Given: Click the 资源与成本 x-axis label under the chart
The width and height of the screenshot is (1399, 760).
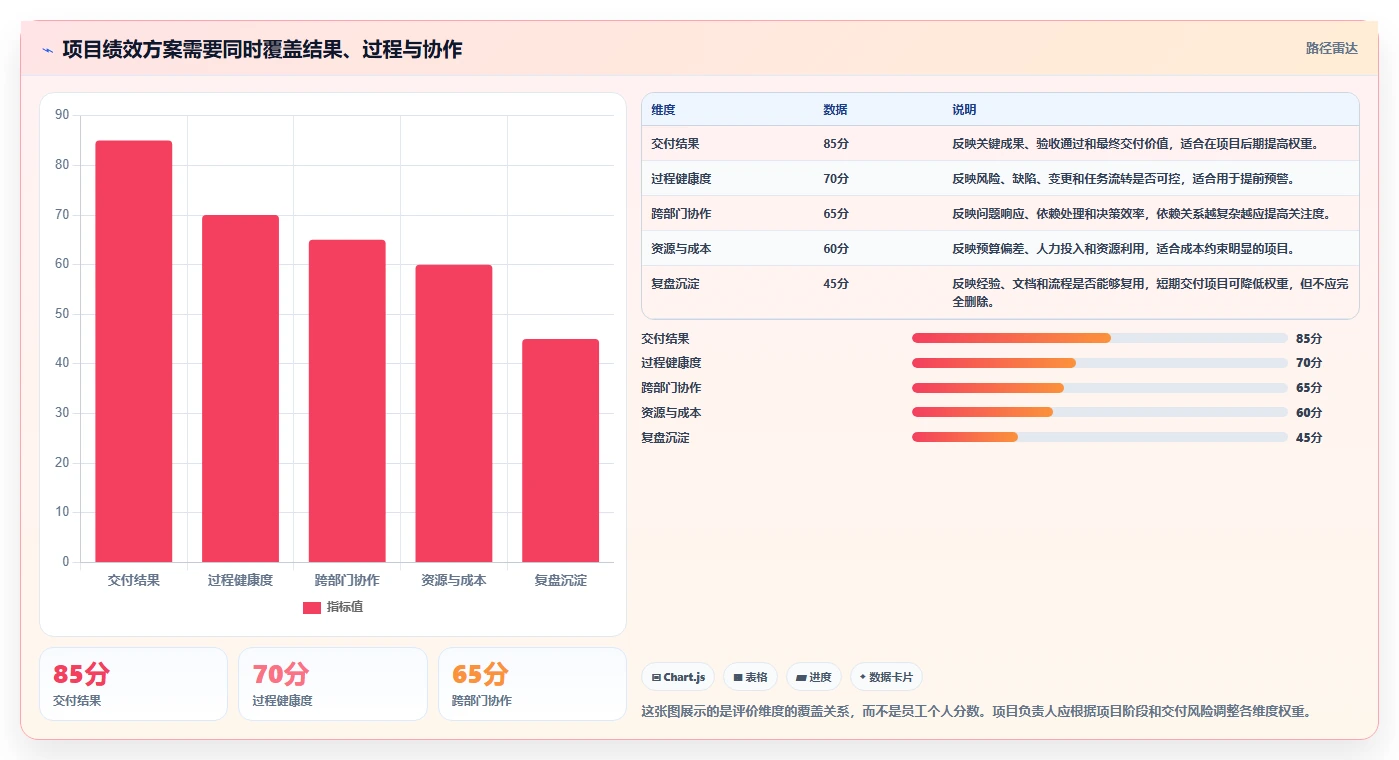Looking at the screenshot, I should click(454, 580).
